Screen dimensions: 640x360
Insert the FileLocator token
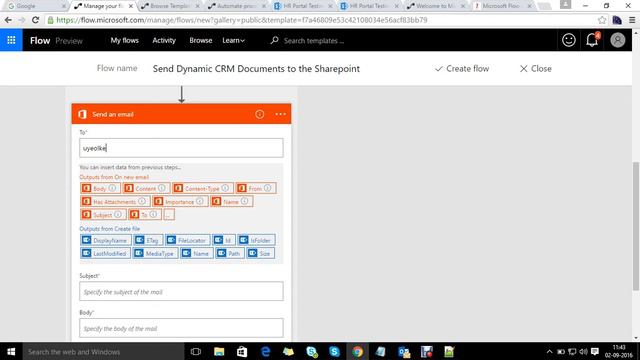(x=188, y=240)
